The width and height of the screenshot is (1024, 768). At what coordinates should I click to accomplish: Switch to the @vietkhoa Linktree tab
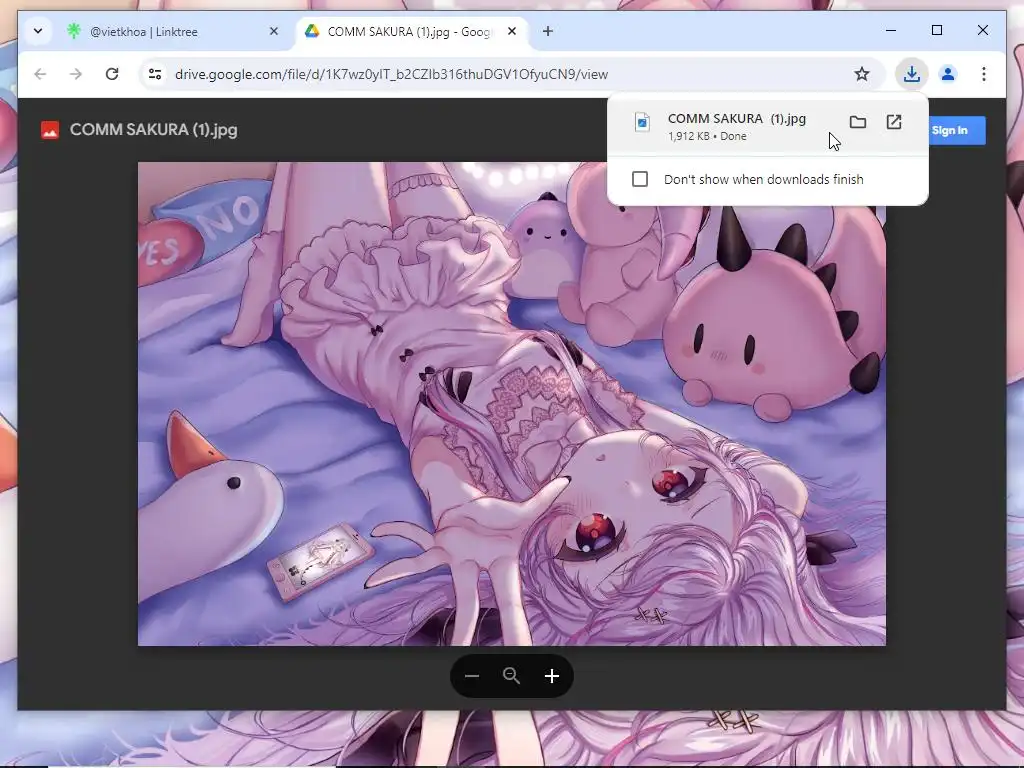pos(173,31)
